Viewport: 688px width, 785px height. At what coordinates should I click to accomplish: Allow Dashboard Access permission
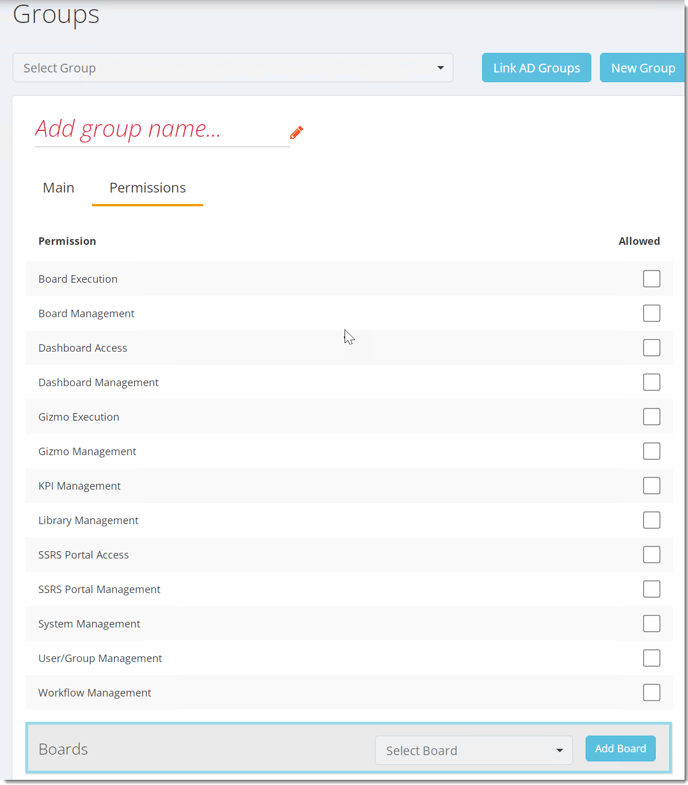(x=651, y=348)
